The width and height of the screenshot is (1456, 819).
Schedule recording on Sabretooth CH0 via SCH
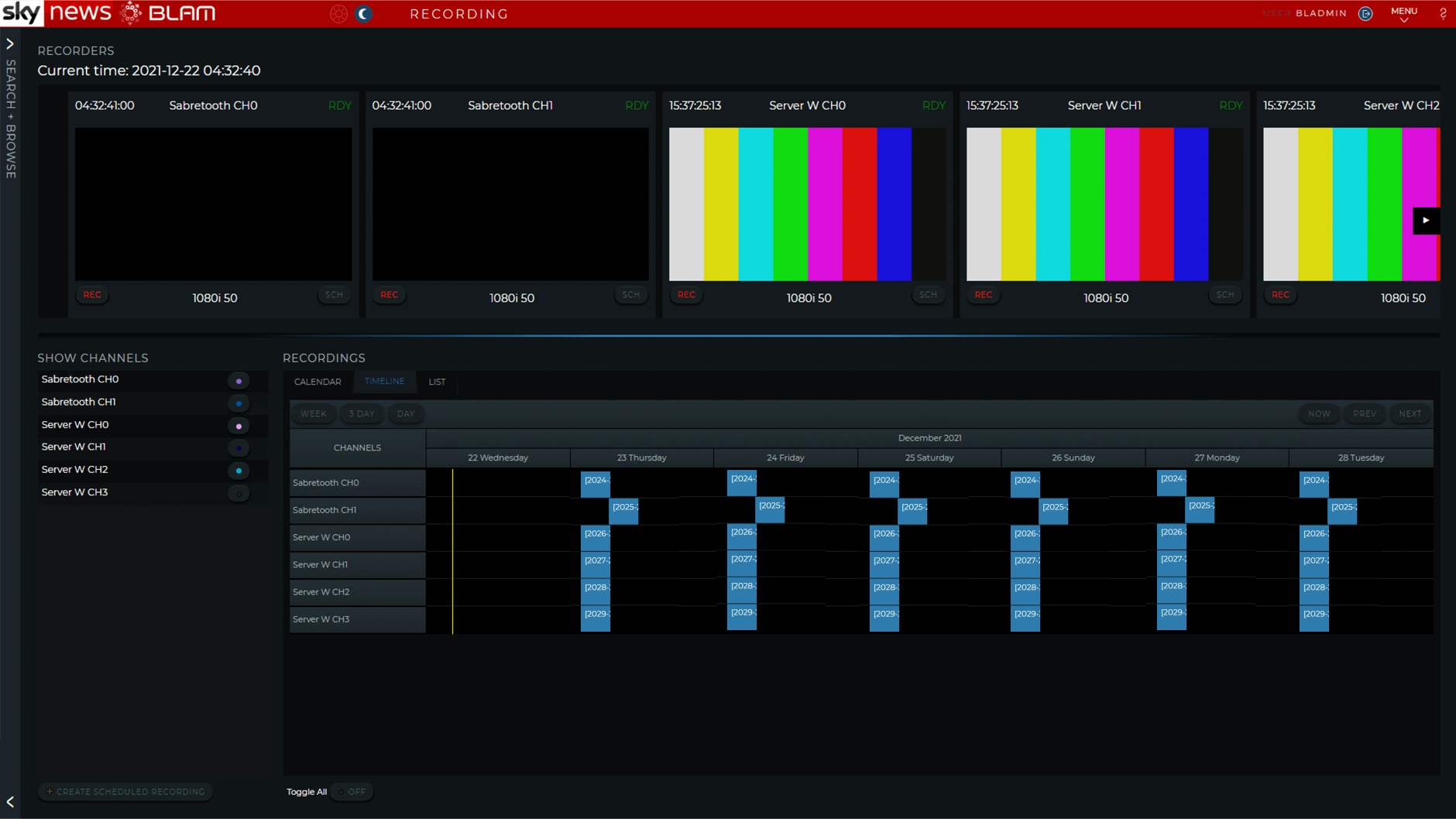(x=334, y=295)
